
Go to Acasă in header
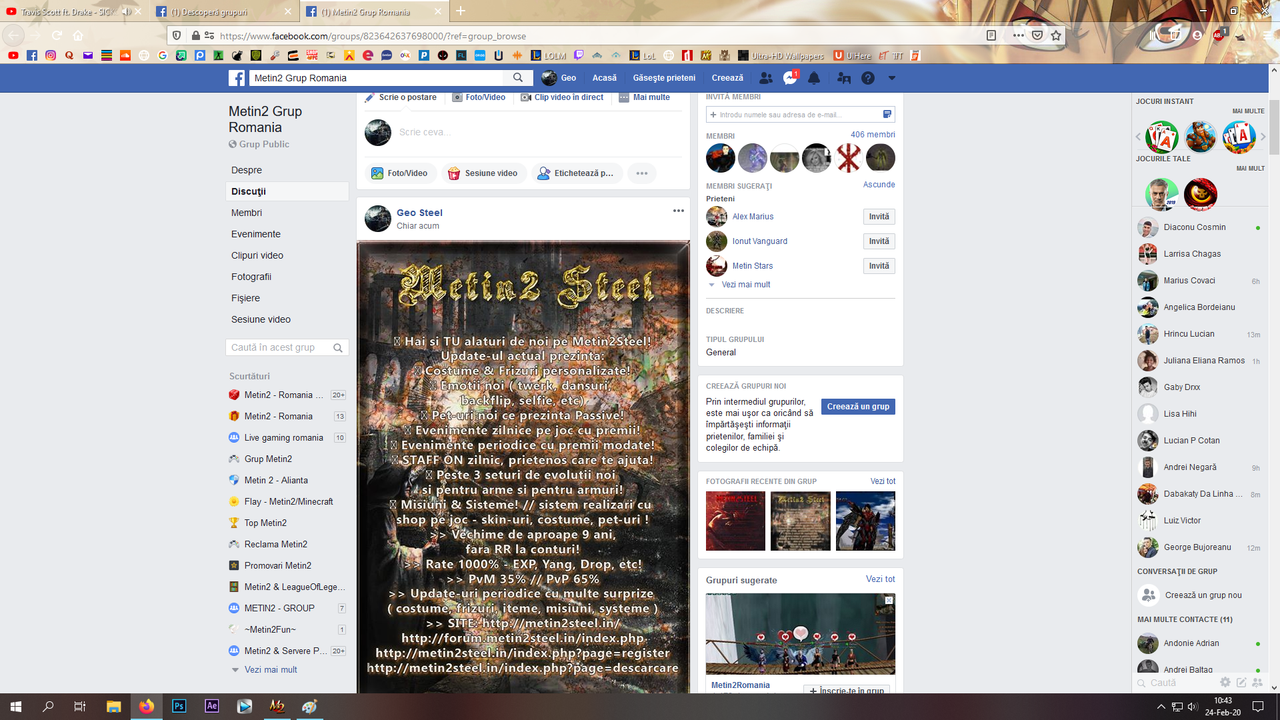(604, 78)
